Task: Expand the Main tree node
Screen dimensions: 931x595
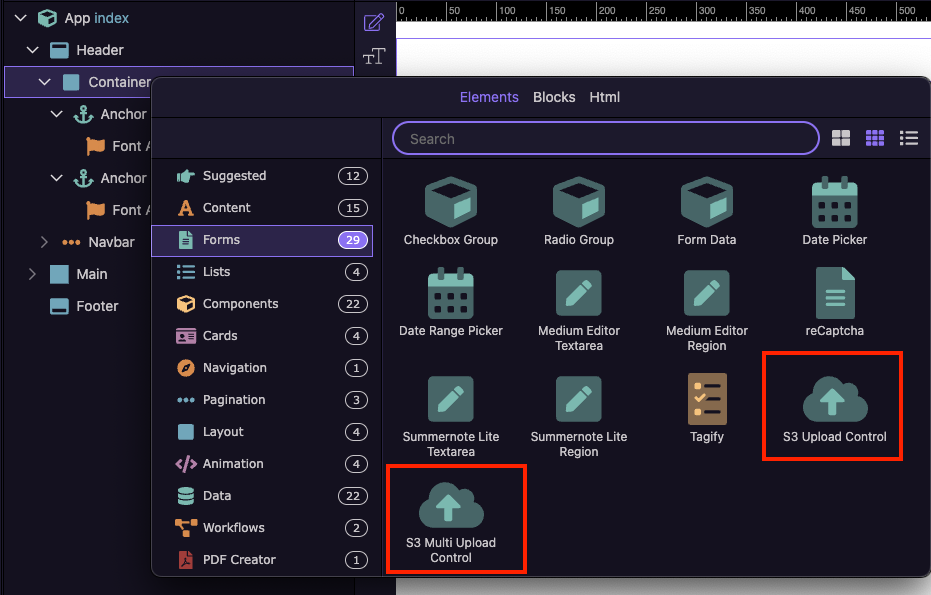Action: coord(32,274)
